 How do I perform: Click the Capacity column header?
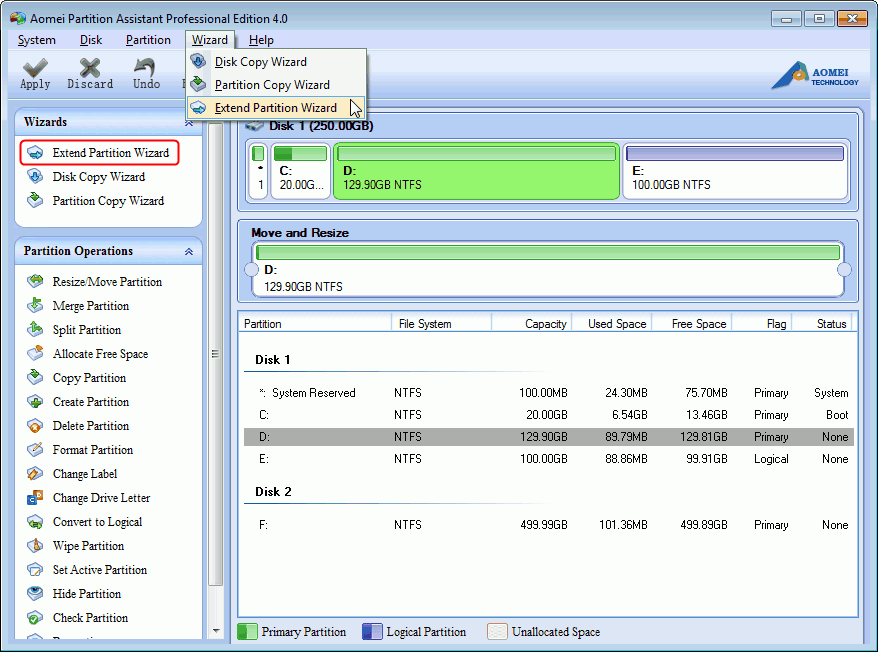[x=532, y=324]
